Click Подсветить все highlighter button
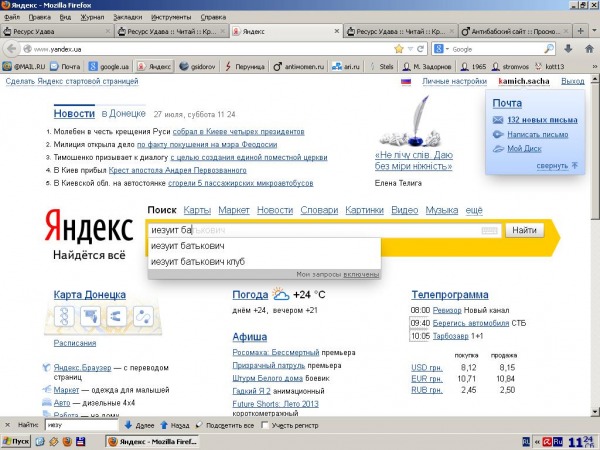This screenshot has width=600, height=450. (225, 425)
